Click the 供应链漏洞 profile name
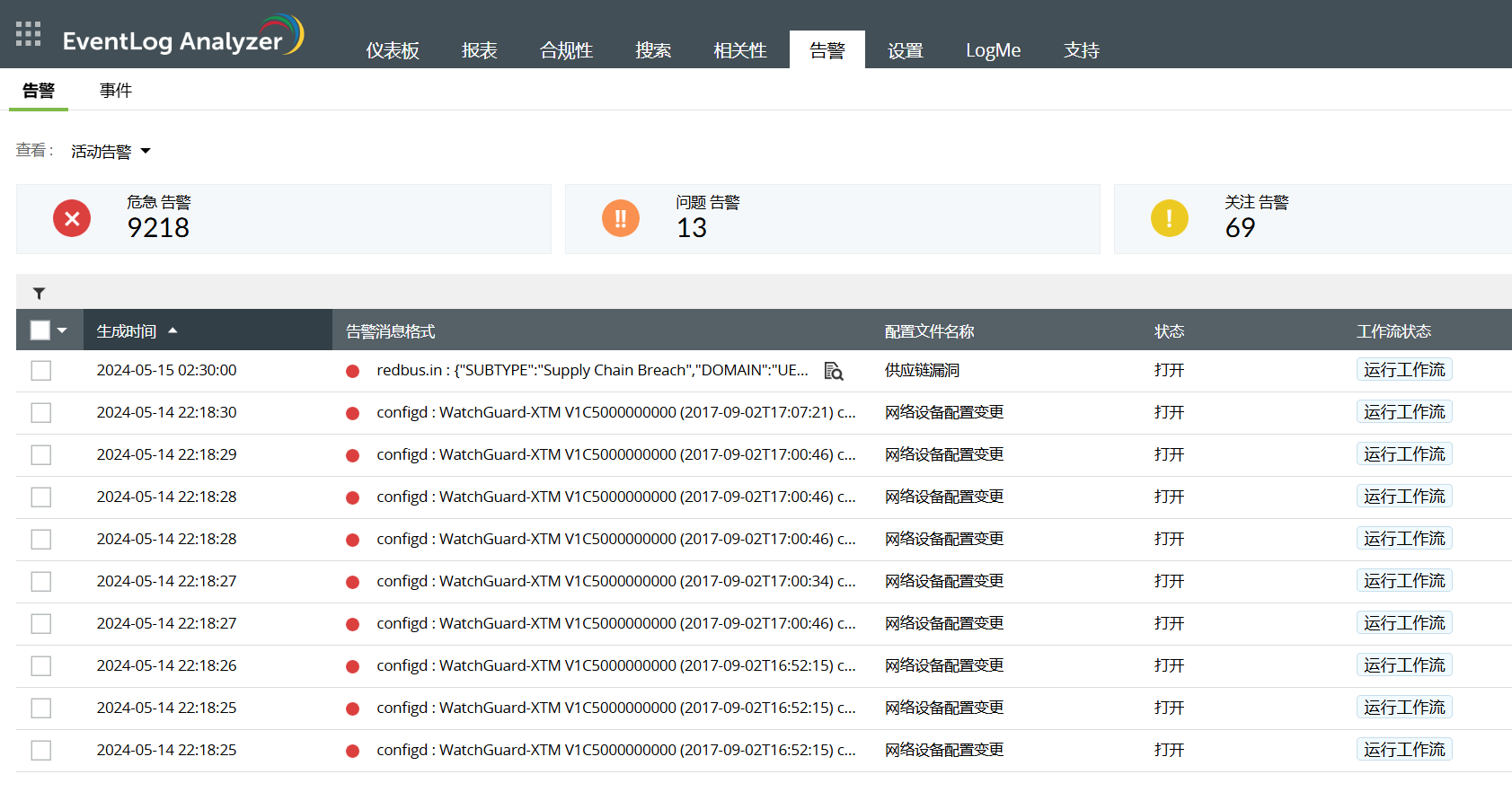 coord(923,370)
